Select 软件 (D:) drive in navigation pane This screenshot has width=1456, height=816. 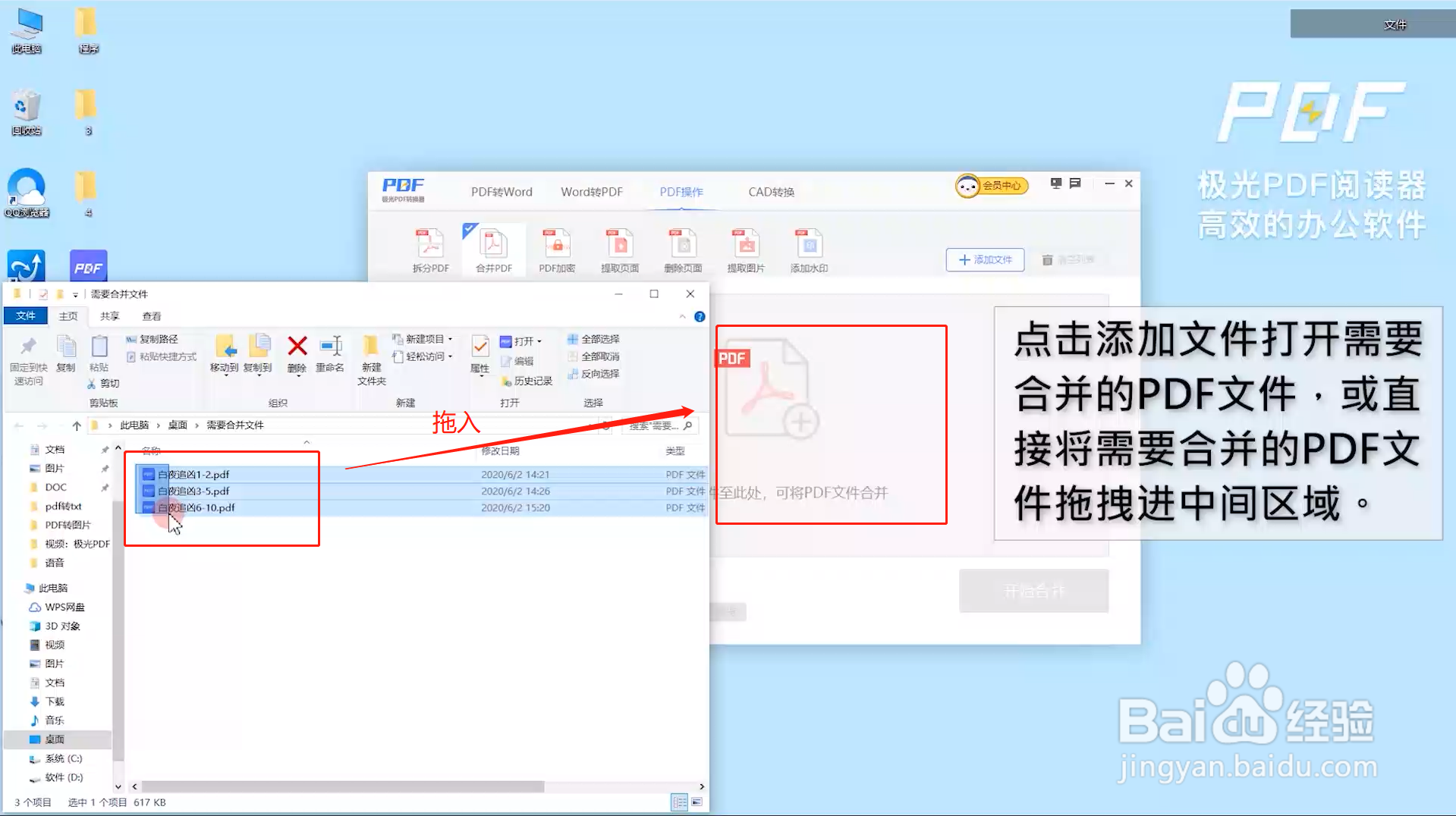pyautogui.click(x=64, y=777)
